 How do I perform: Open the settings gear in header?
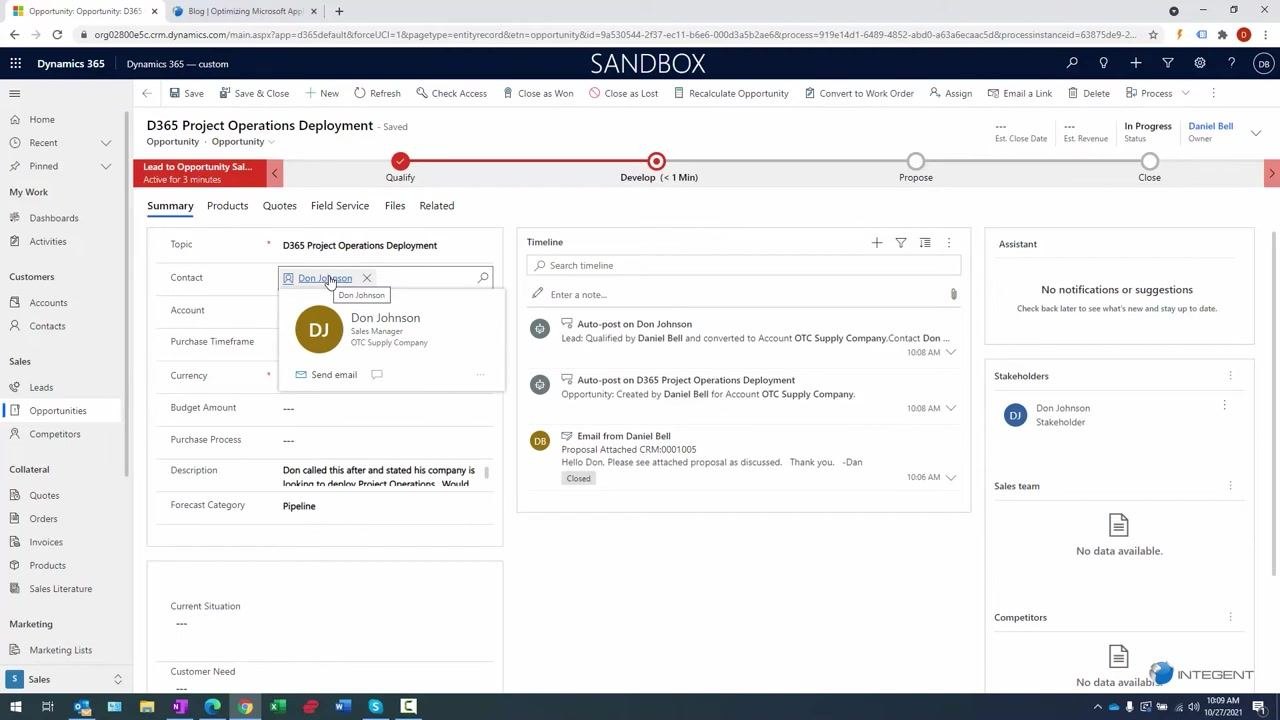pos(1200,63)
